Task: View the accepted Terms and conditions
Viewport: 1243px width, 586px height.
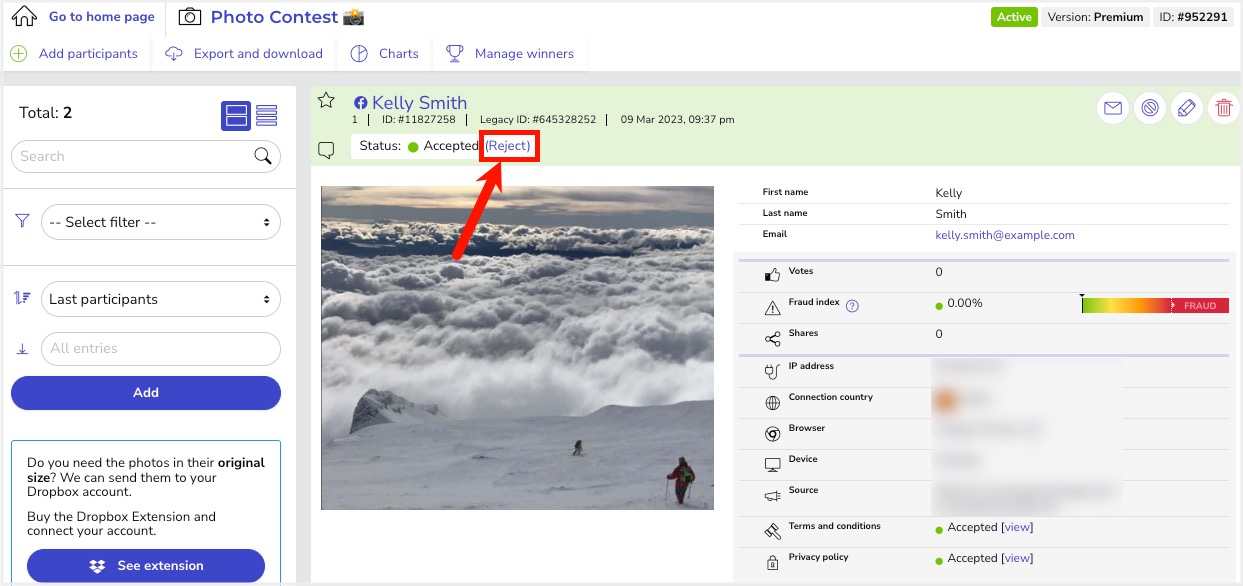Action: point(1017,527)
